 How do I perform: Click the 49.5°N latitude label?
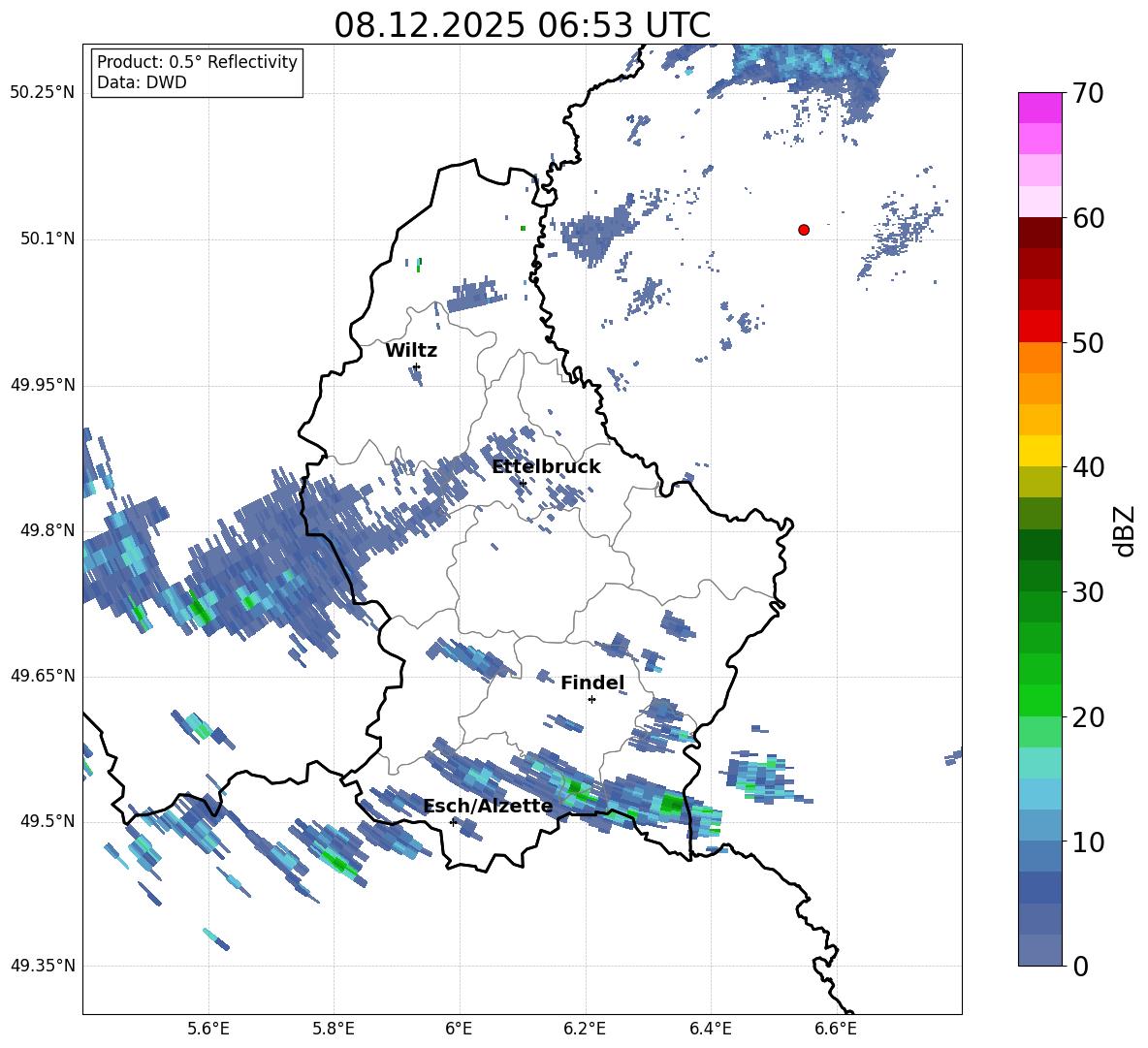point(48,822)
